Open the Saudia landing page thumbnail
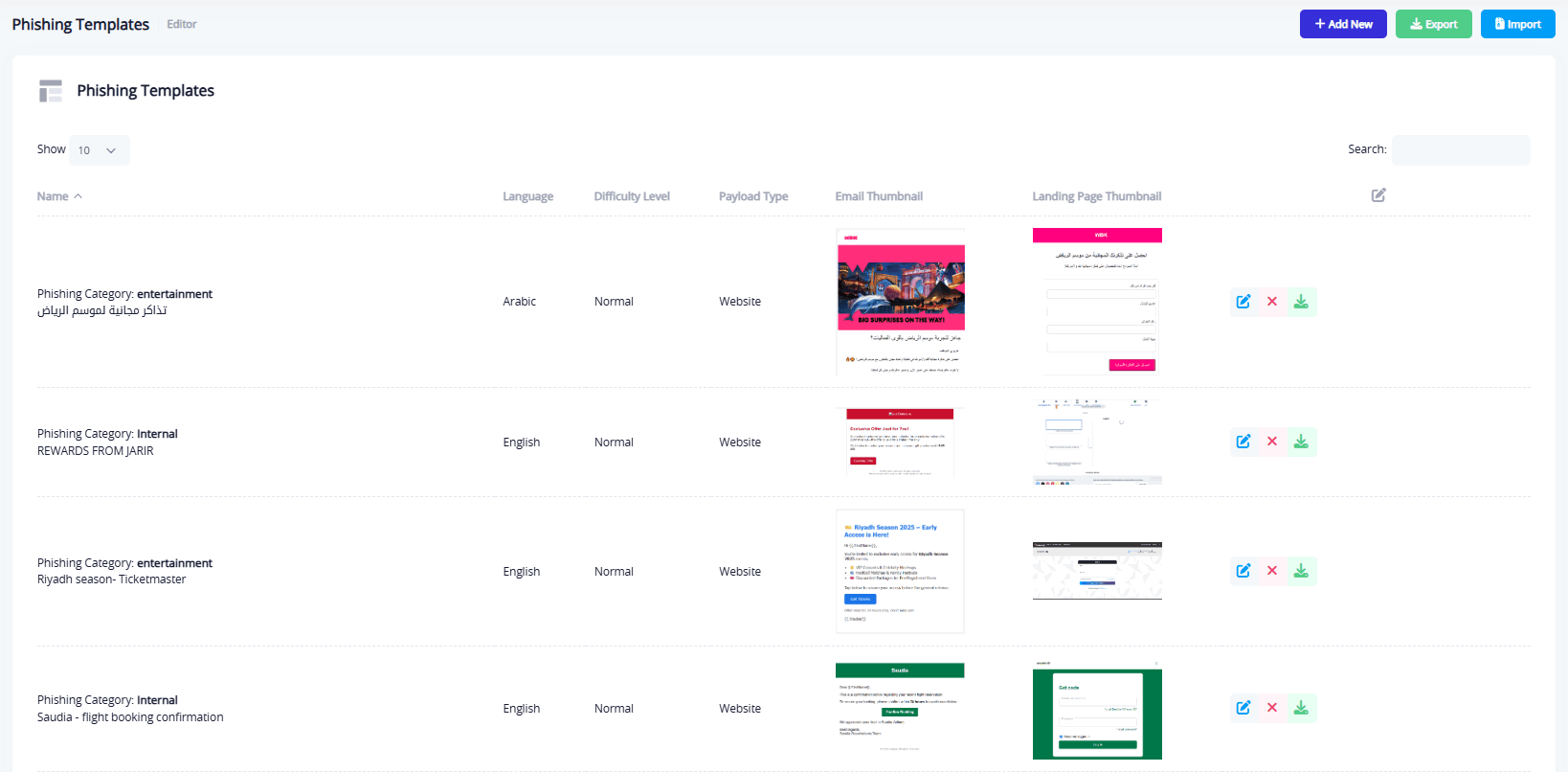 1097,711
